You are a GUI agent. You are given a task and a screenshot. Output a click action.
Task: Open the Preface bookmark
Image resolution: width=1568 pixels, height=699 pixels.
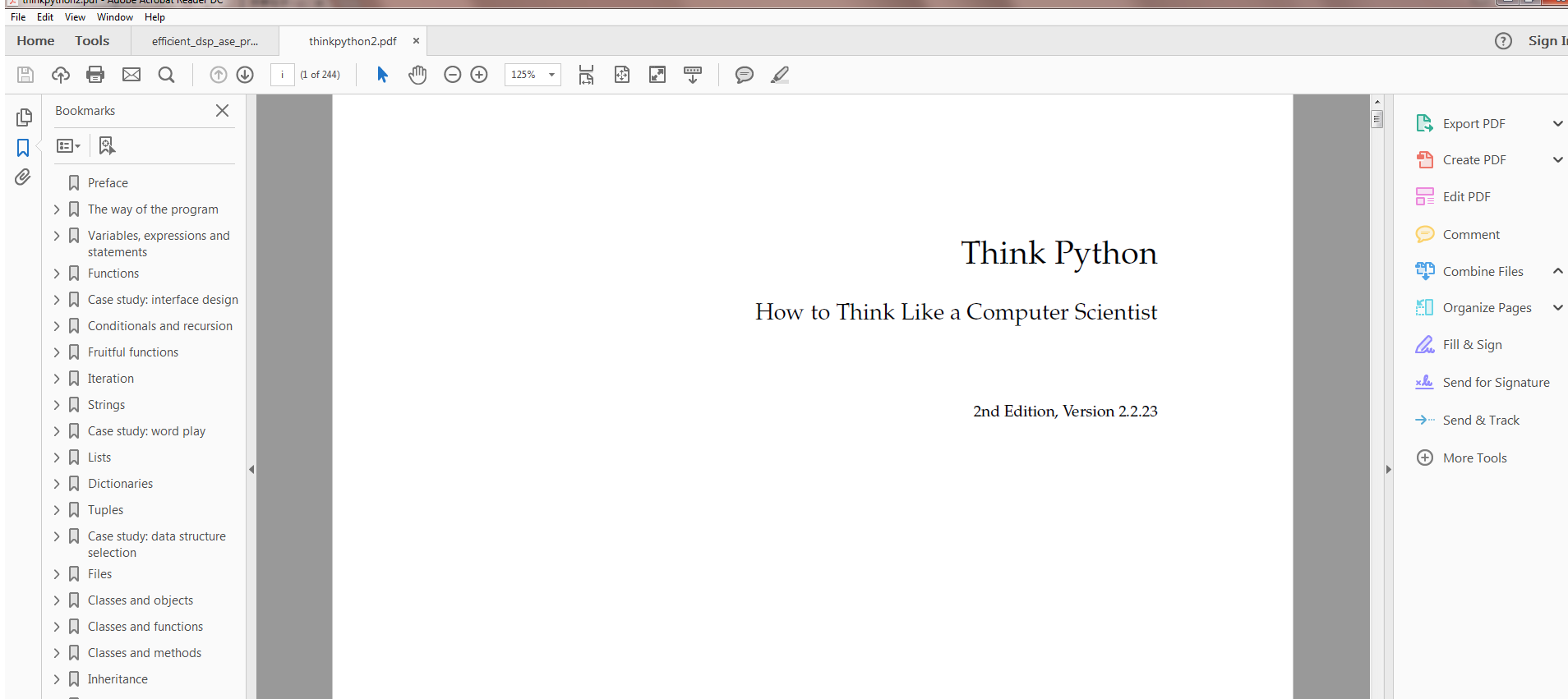pyautogui.click(x=108, y=183)
